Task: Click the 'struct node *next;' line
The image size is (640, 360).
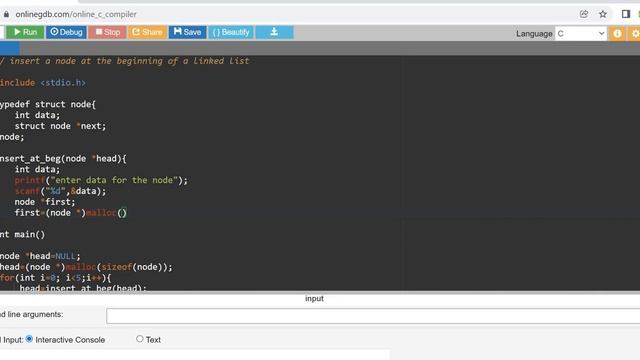Action: click(x=60, y=126)
